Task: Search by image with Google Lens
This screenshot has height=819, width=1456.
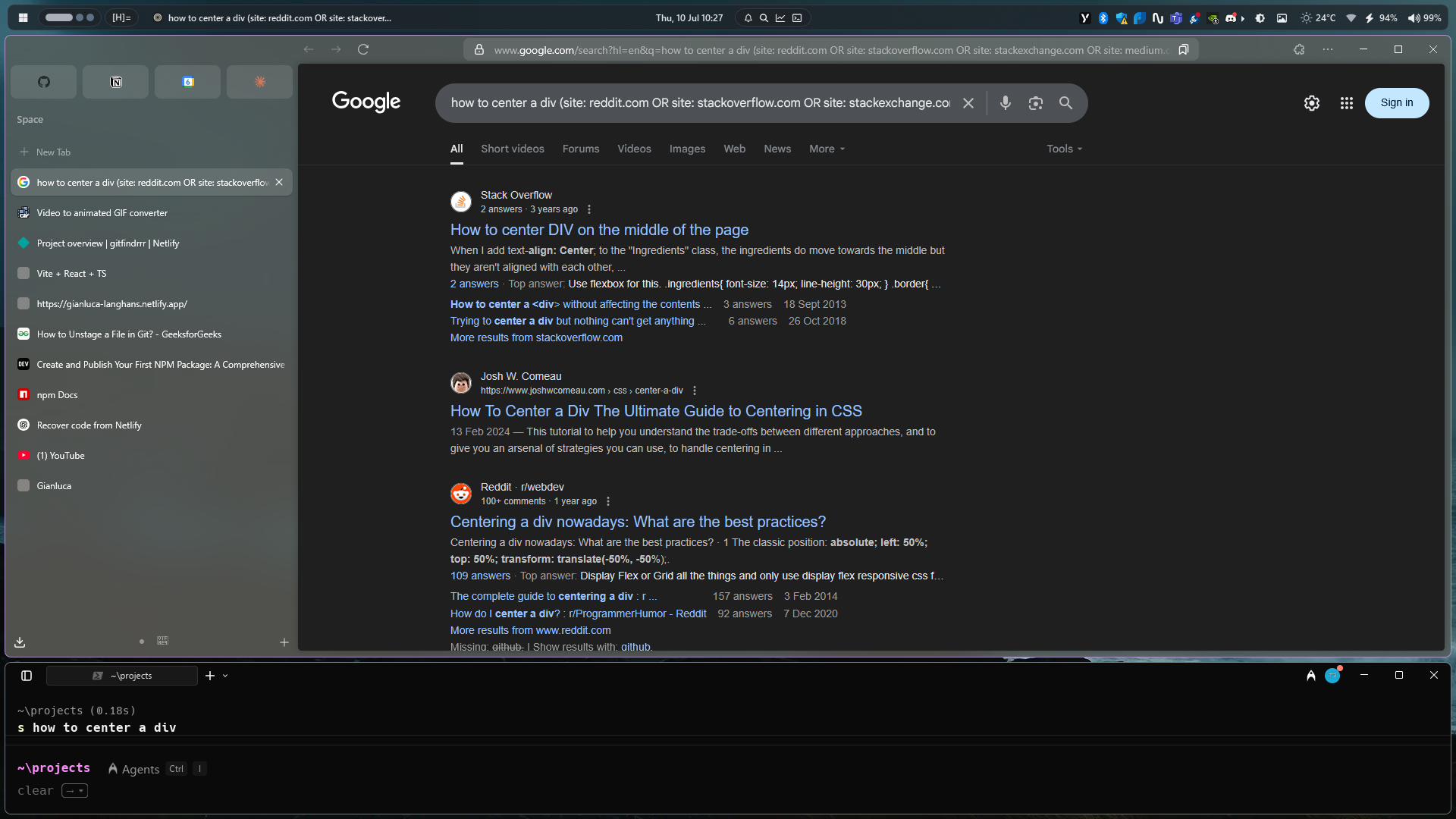Action: [1036, 103]
